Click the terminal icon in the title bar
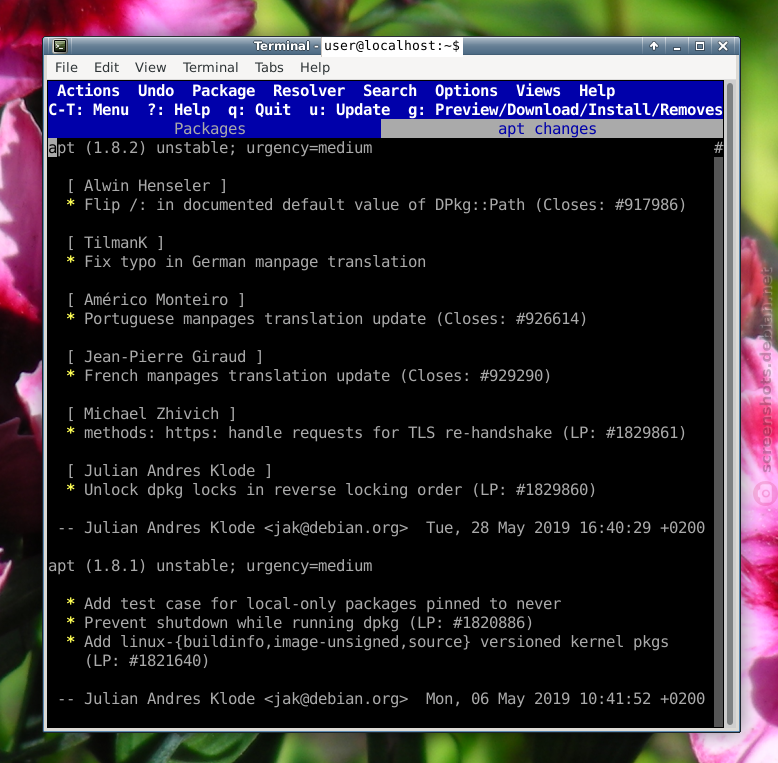778x763 pixels. tap(60, 46)
